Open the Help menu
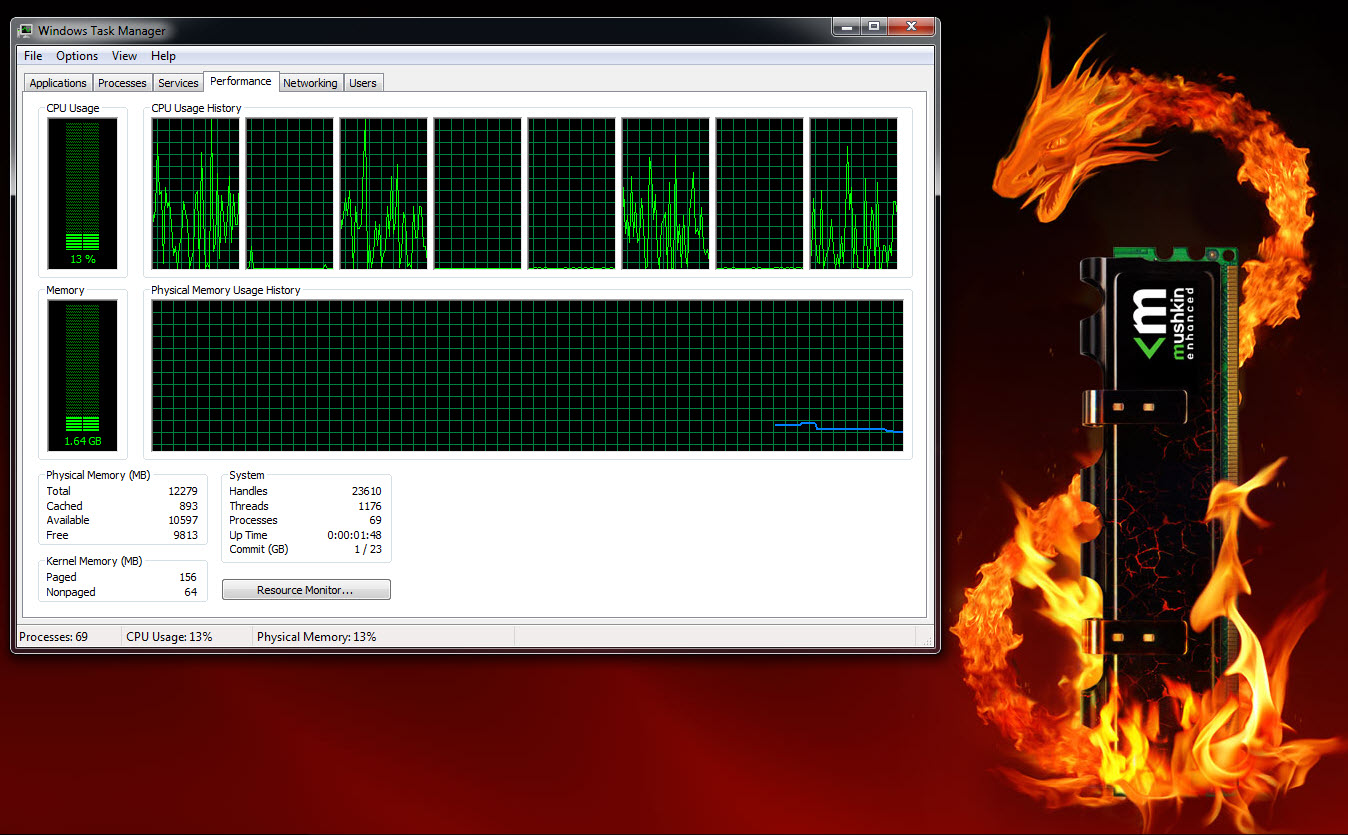Screen dimensions: 1348x835 click(163, 56)
